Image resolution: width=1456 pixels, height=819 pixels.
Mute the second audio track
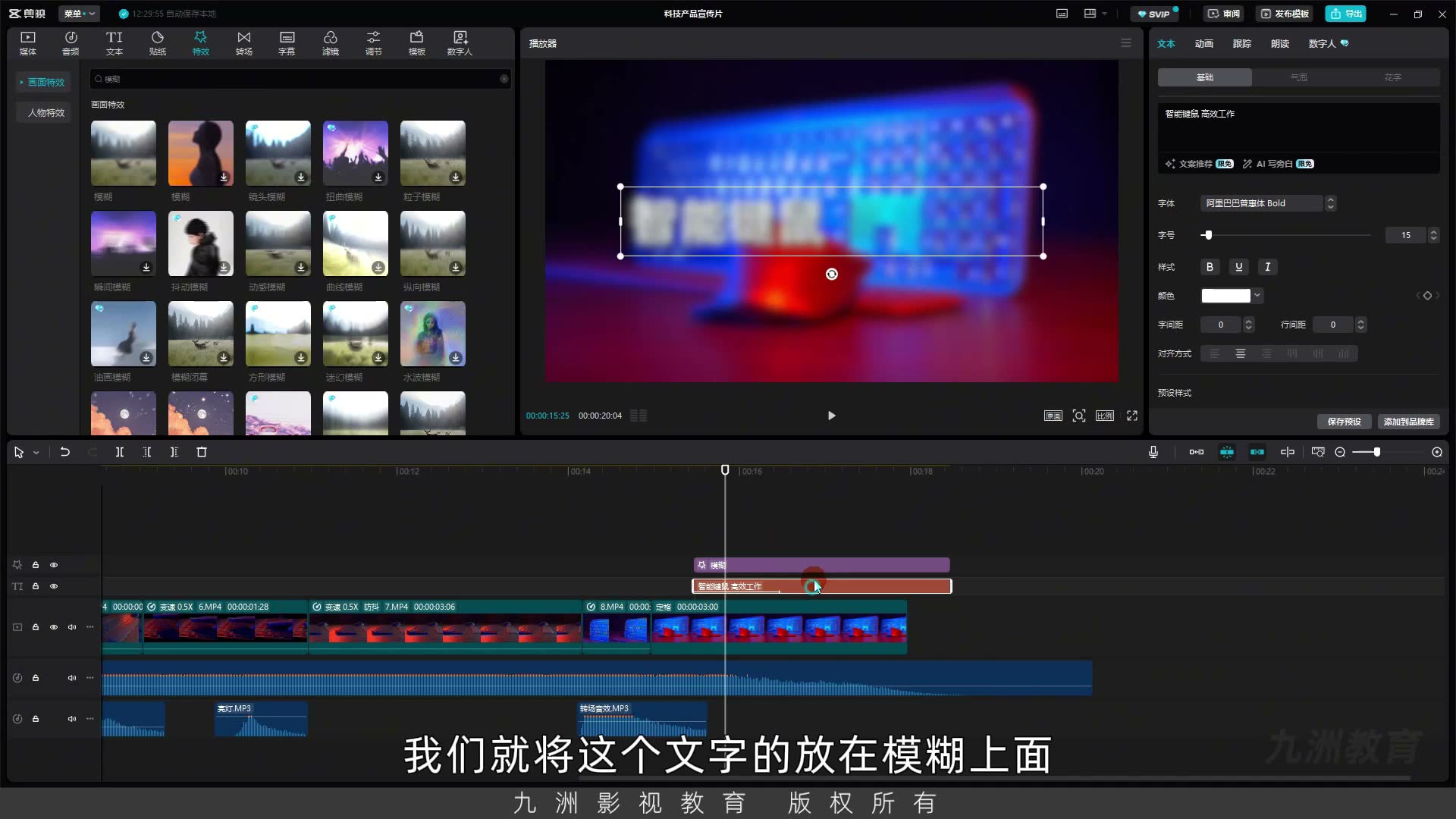[72, 719]
